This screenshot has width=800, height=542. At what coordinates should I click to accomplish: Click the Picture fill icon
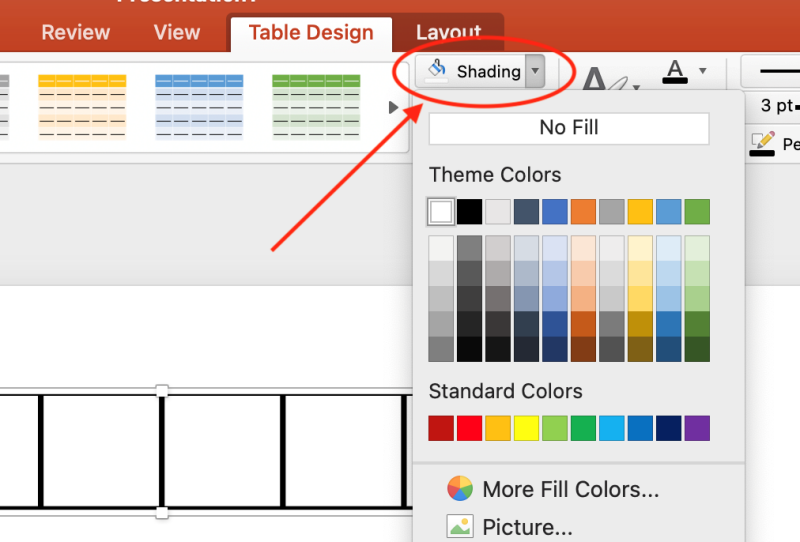point(459,526)
